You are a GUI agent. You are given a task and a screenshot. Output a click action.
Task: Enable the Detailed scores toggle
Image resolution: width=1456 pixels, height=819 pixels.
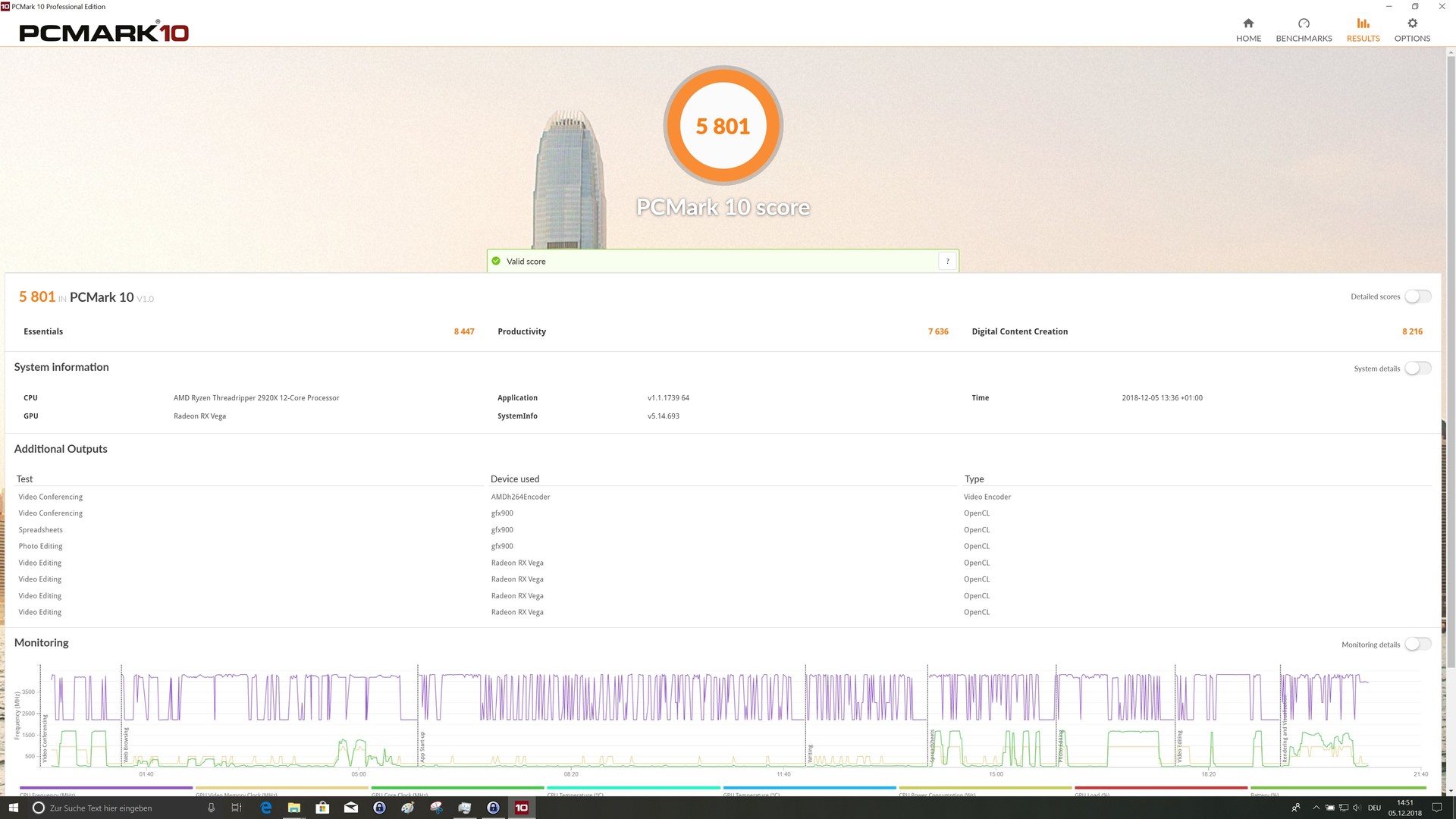(x=1417, y=297)
